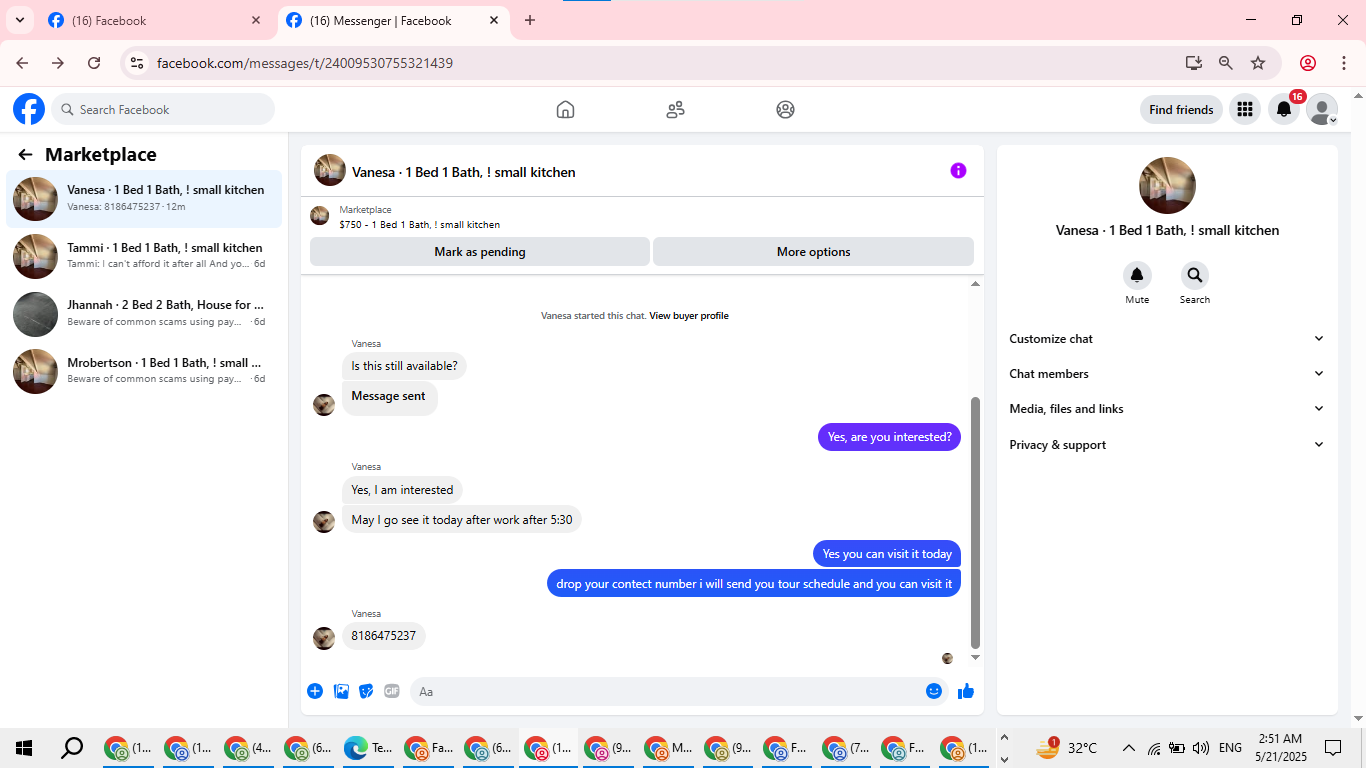Open the Friends icon in the top navigation
The width and height of the screenshot is (1366, 768).
(675, 110)
